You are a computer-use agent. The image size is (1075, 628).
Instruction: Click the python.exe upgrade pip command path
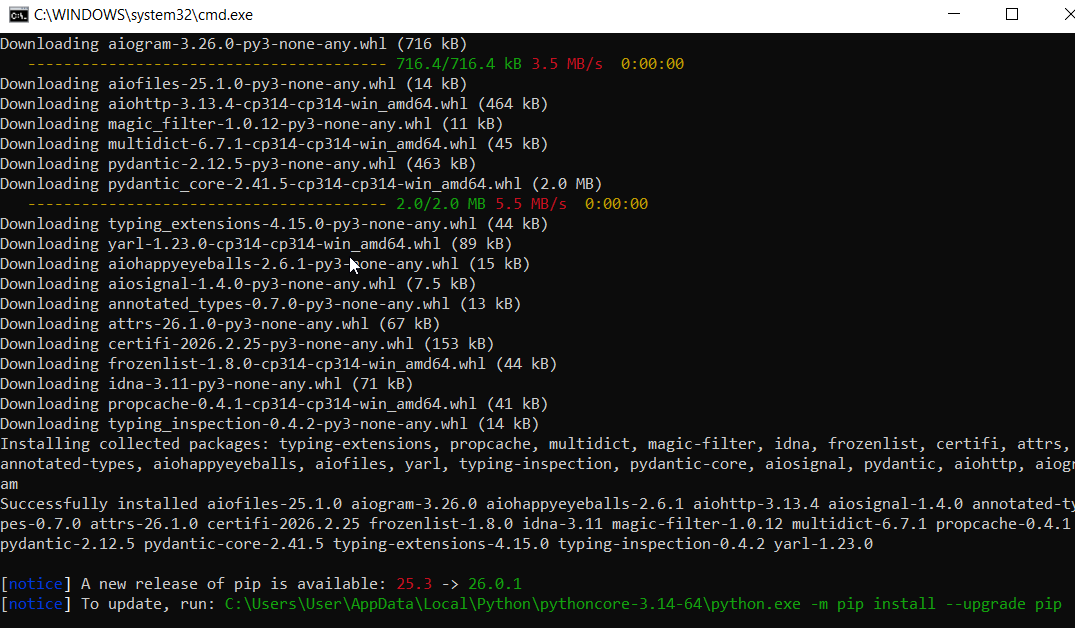click(x=643, y=604)
